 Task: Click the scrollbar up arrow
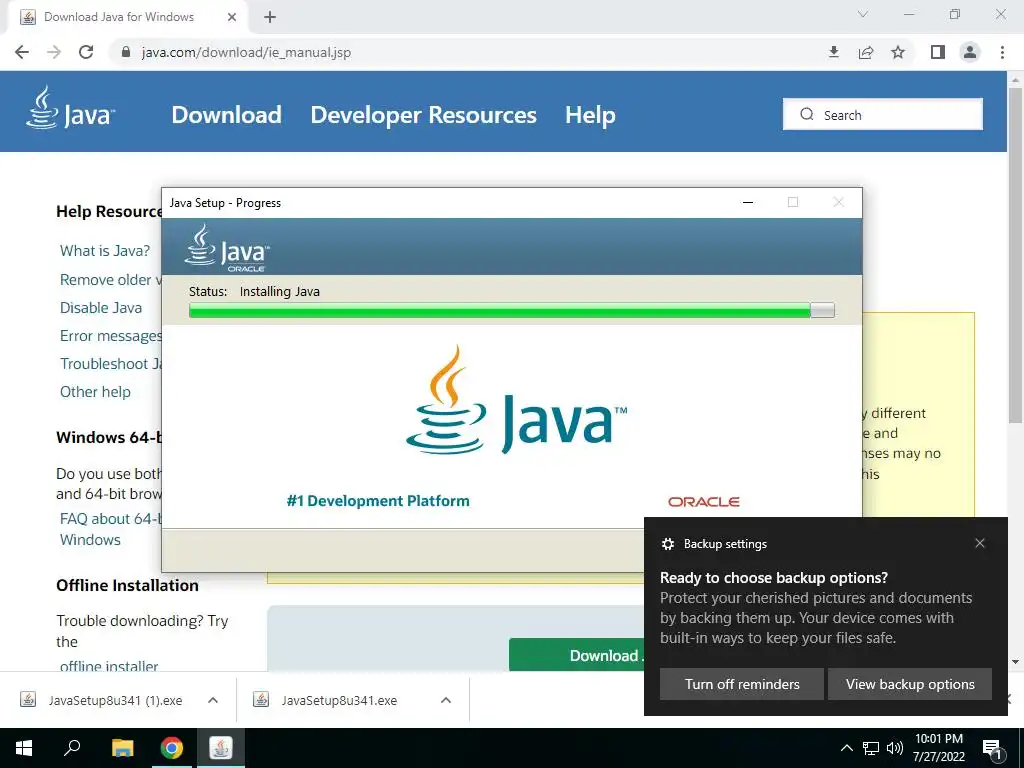click(x=1015, y=79)
